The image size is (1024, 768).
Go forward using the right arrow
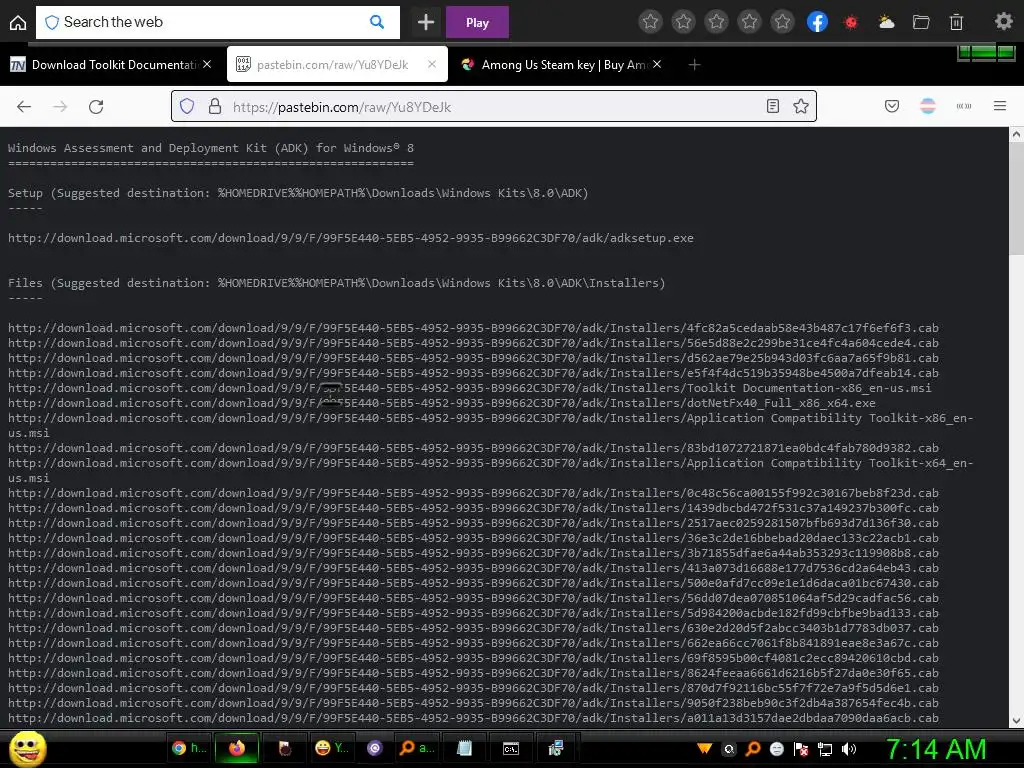(x=60, y=106)
